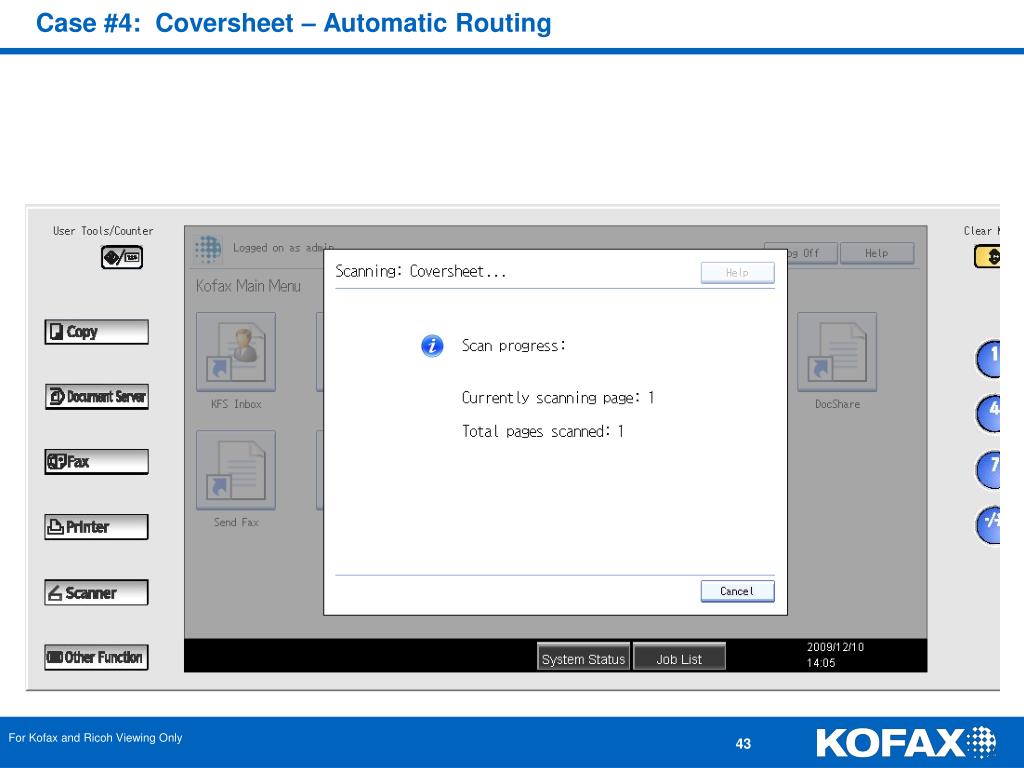
Task: Tap keypad number 4 on the panel
Action: click(x=989, y=413)
